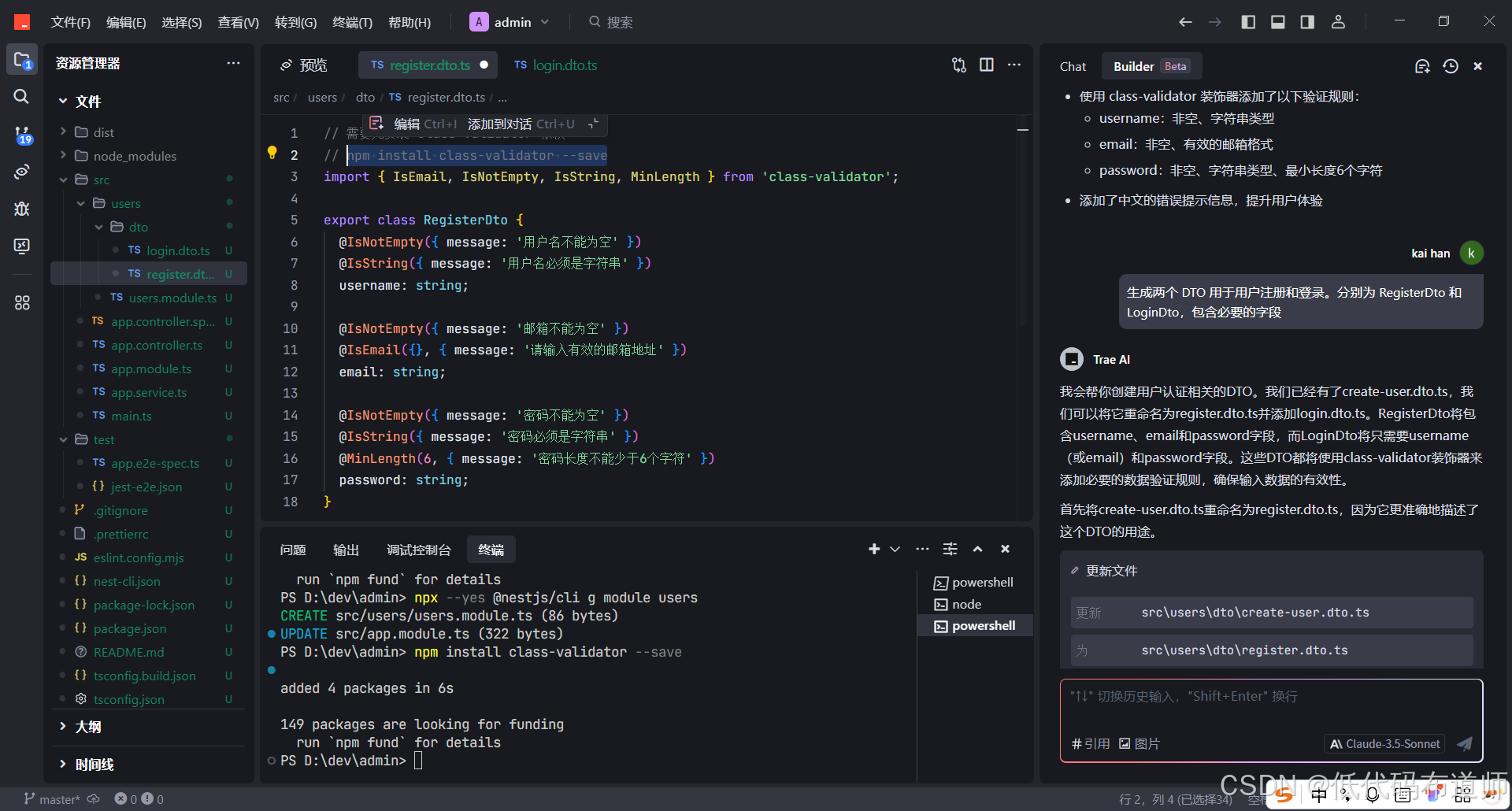Open the Claude-3.5-Sonnet model selector

pyautogui.click(x=1384, y=743)
